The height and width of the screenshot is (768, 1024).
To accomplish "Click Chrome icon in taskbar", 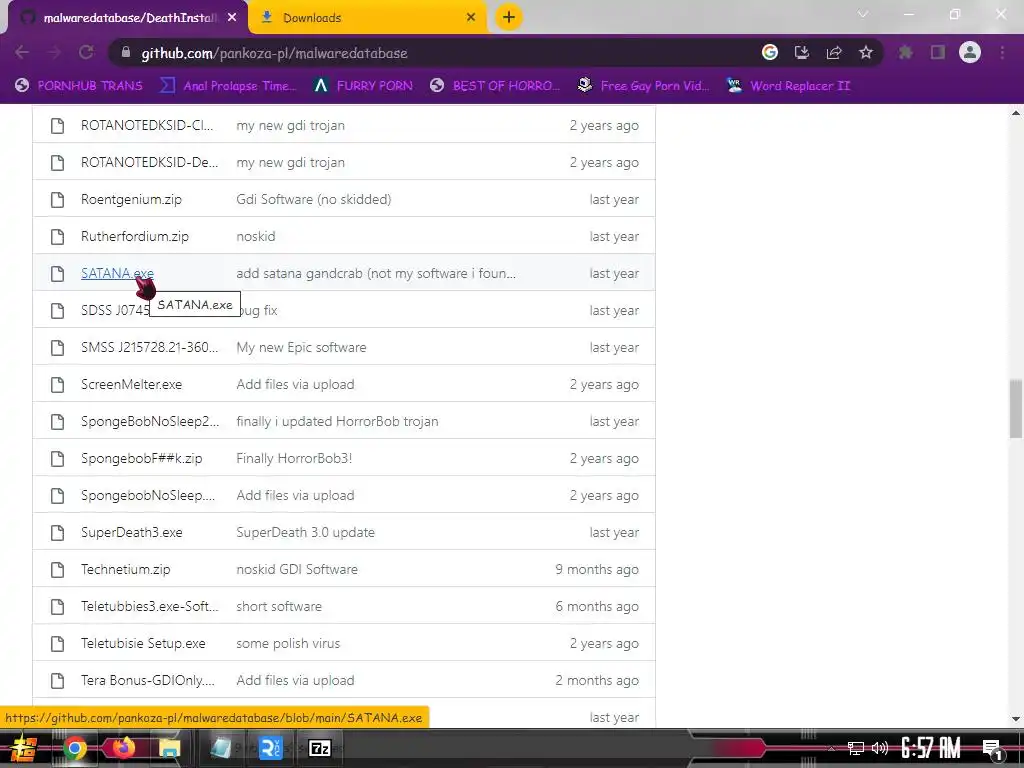I will click(75, 748).
